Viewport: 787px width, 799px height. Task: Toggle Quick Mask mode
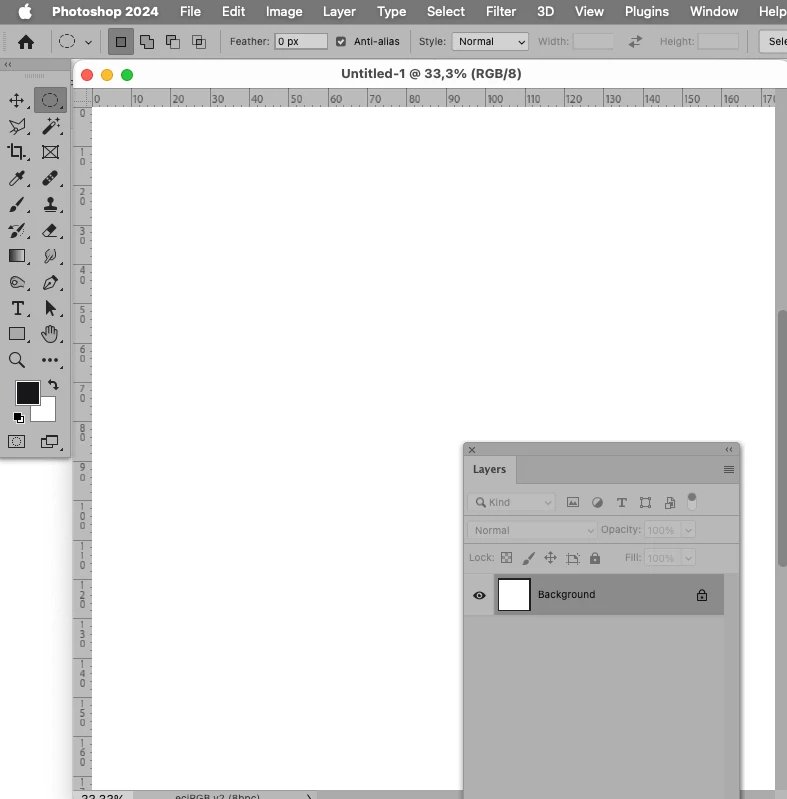pyautogui.click(x=16, y=441)
